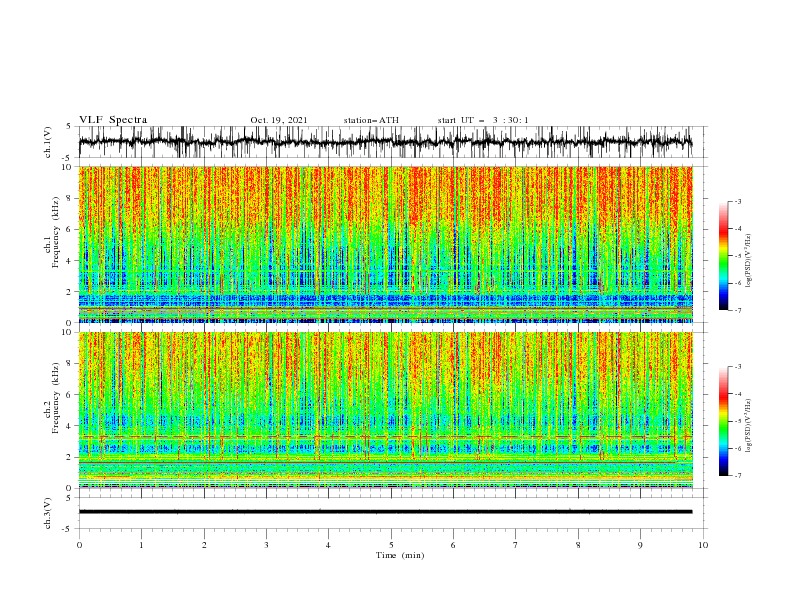The width and height of the screenshot is (792, 612).
Task: Click the "ch.1(V)" waveform axis label
Action: (x=48, y=142)
